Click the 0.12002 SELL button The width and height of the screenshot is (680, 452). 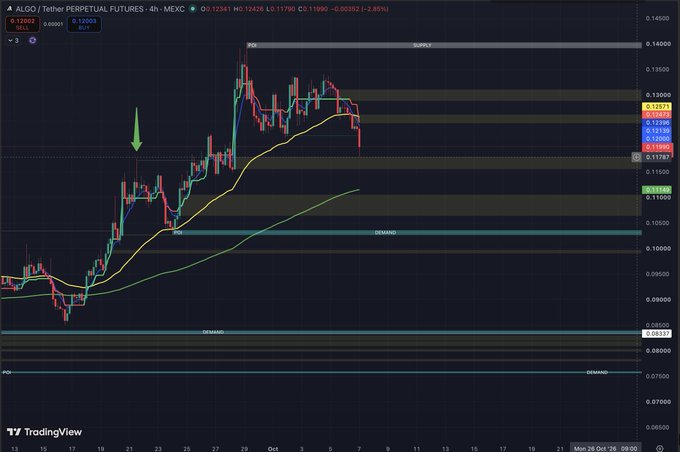point(22,24)
